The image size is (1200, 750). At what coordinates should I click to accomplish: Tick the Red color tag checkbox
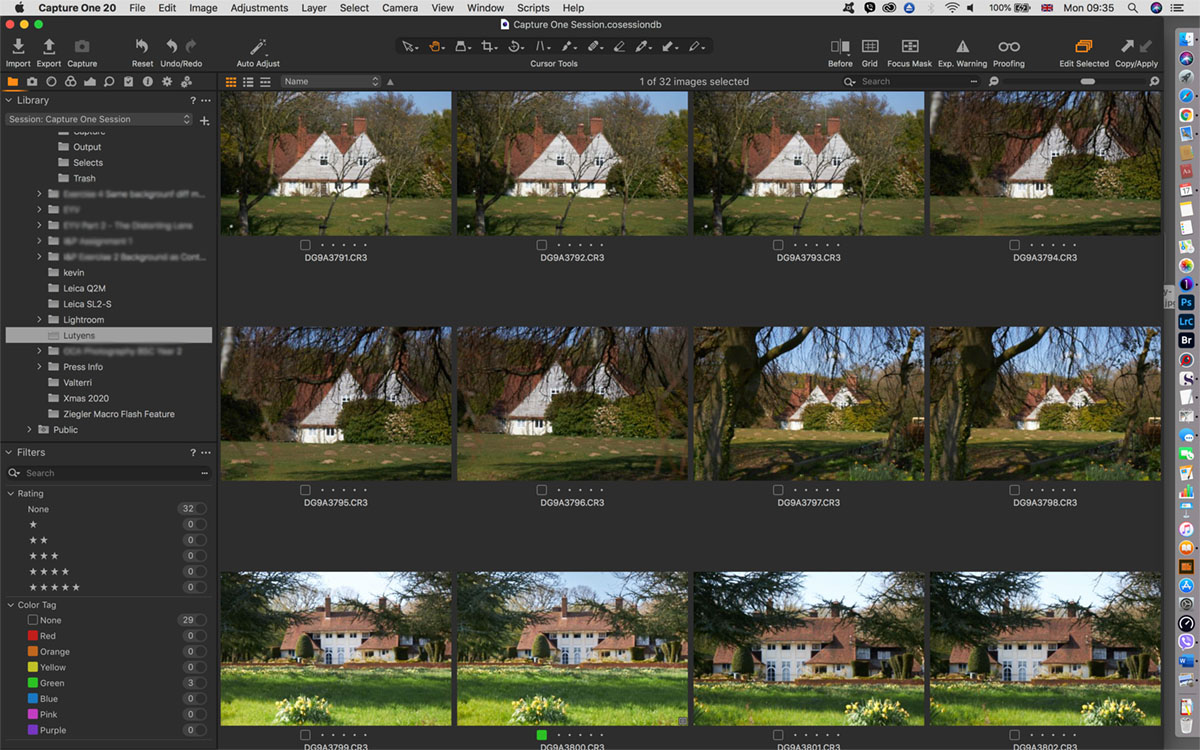click(x=33, y=636)
